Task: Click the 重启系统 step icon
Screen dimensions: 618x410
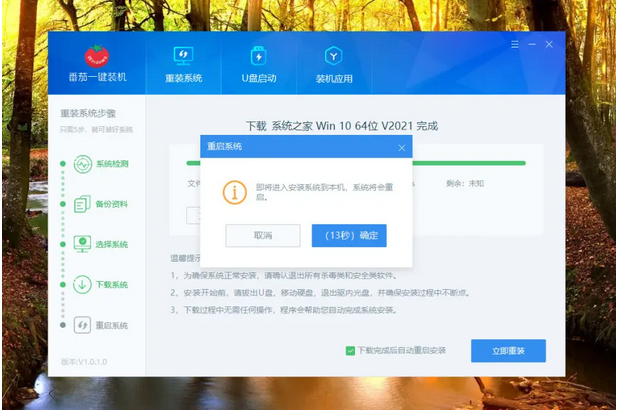Action: point(82,325)
